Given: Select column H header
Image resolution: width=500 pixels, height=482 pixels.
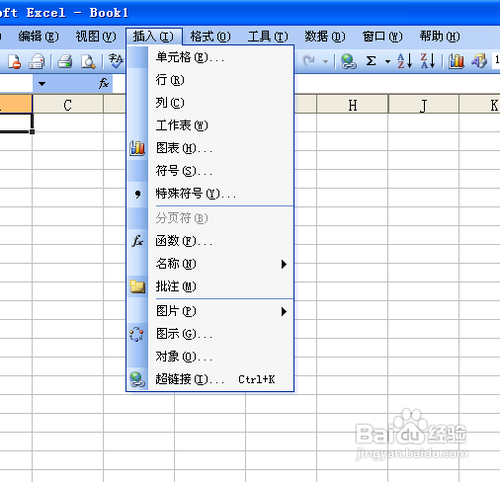Looking at the screenshot, I should pyautogui.click(x=352, y=105).
